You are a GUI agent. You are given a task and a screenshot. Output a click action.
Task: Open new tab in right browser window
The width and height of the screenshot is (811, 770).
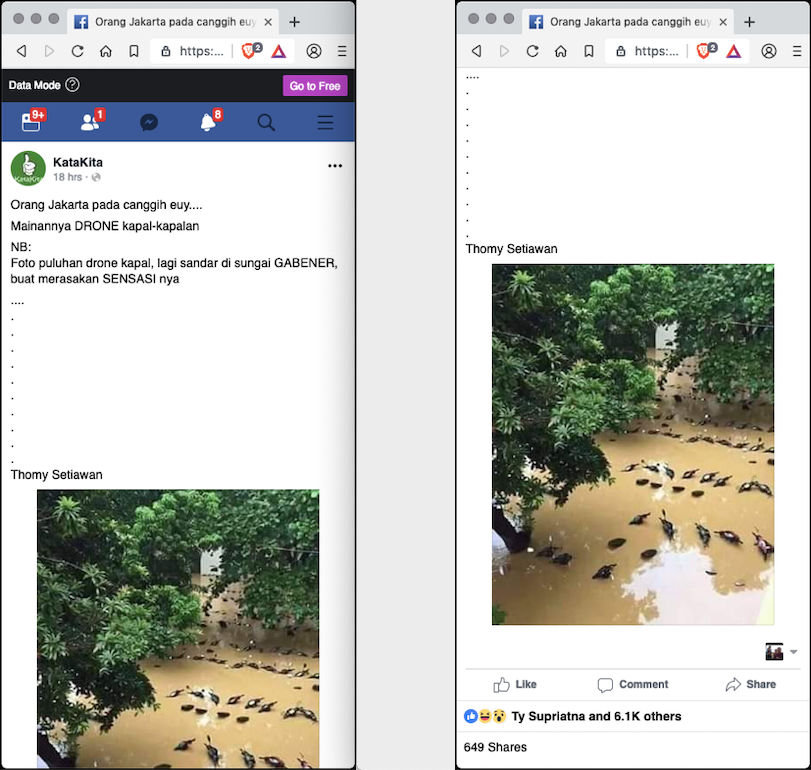point(749,21)
